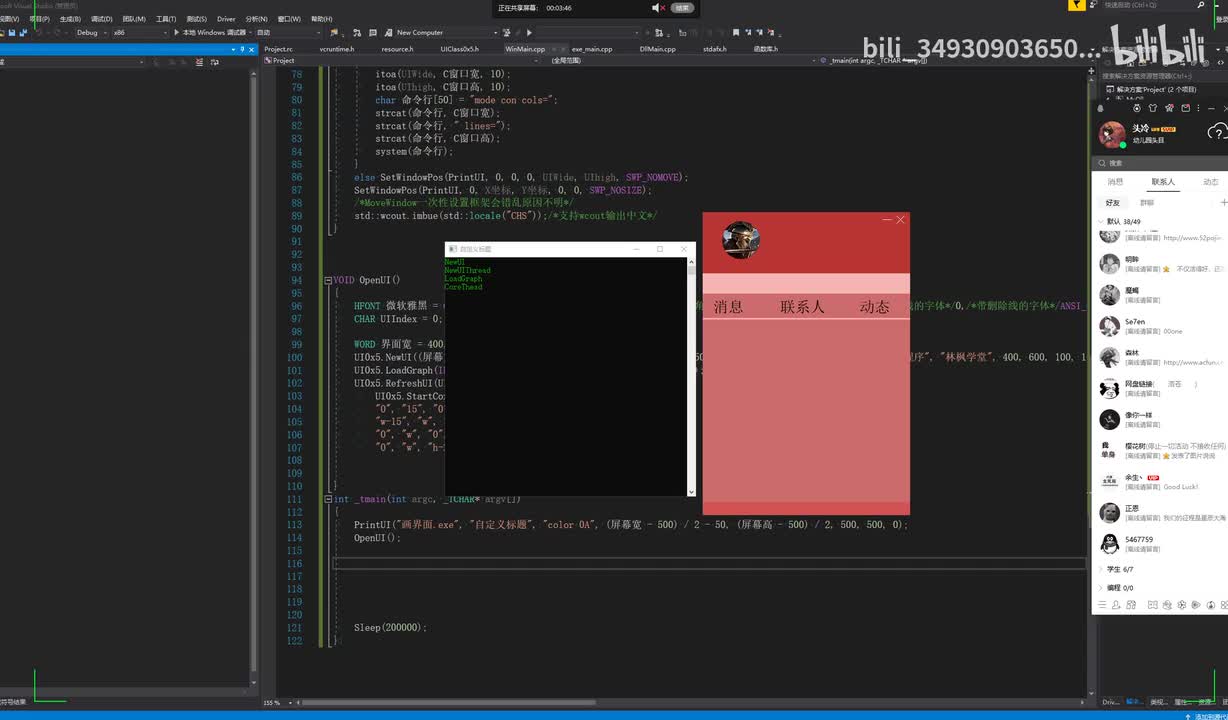Open the 分析(N) menu
The height and width of the screenshot is (720, 1228).
[256, 18]
